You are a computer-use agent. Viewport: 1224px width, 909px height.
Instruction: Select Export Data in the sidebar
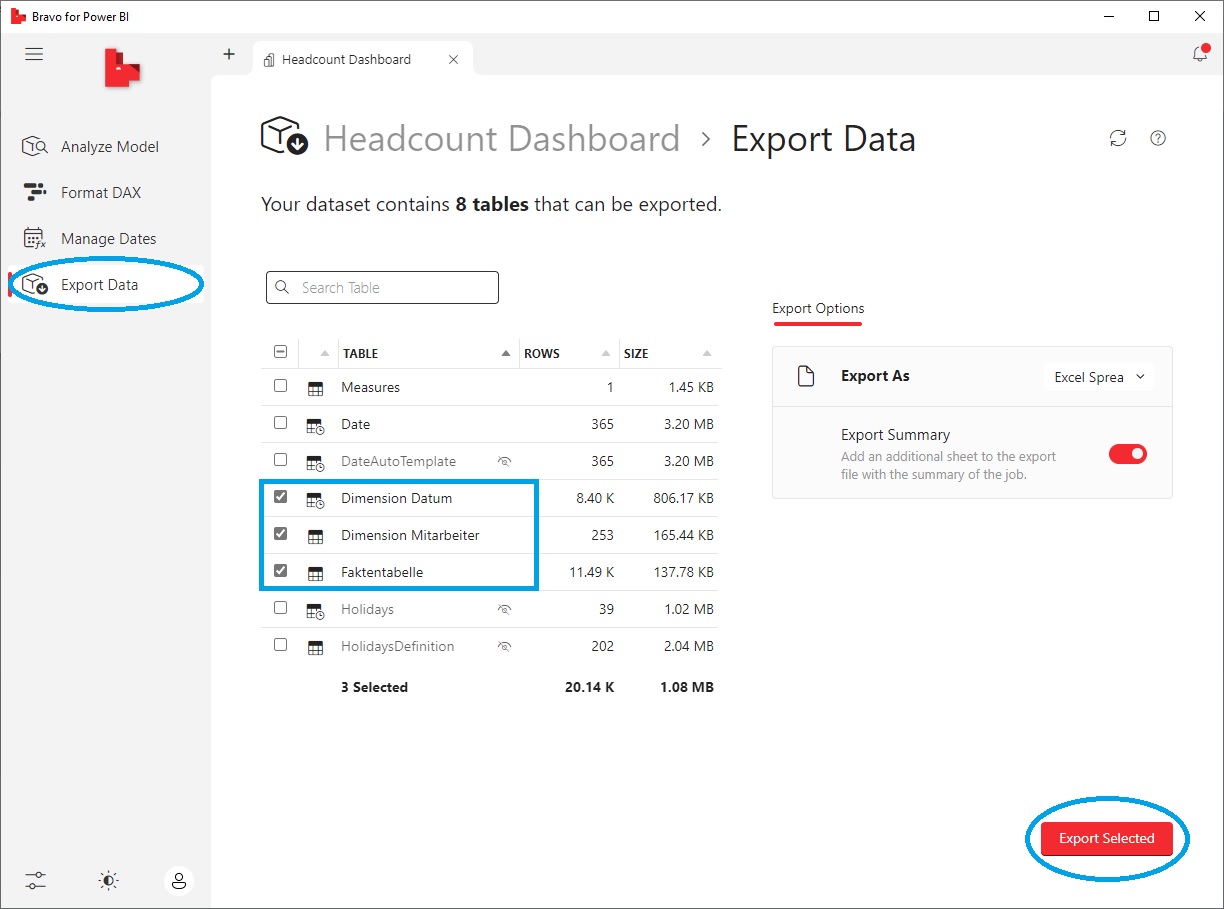point(100,284)
